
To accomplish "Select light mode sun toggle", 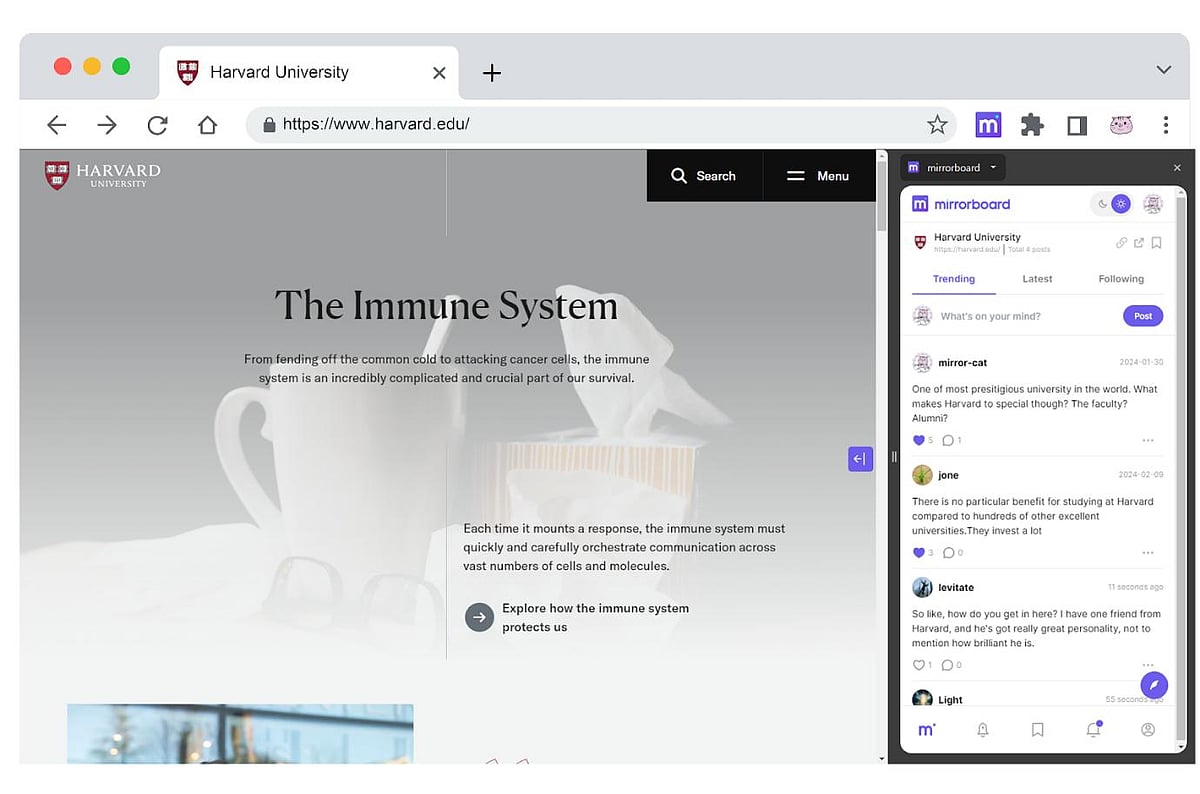I will 1121,204.
